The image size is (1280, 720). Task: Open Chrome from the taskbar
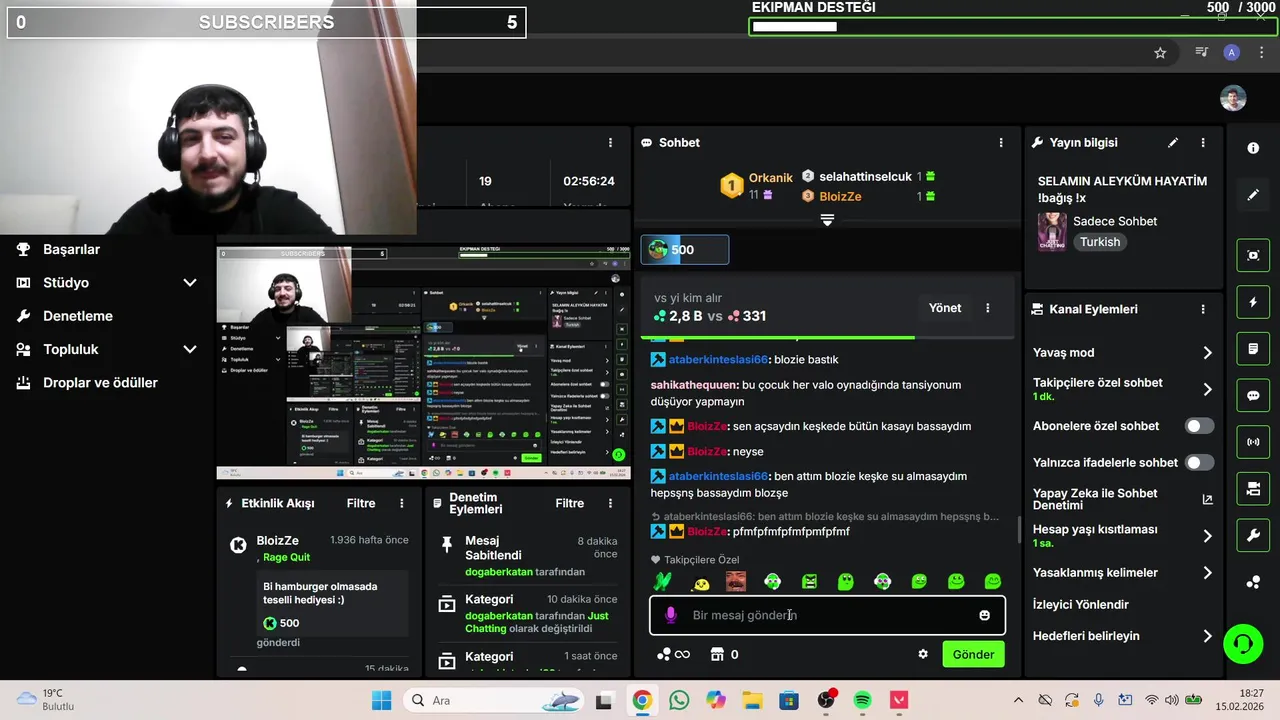point(642,700)
